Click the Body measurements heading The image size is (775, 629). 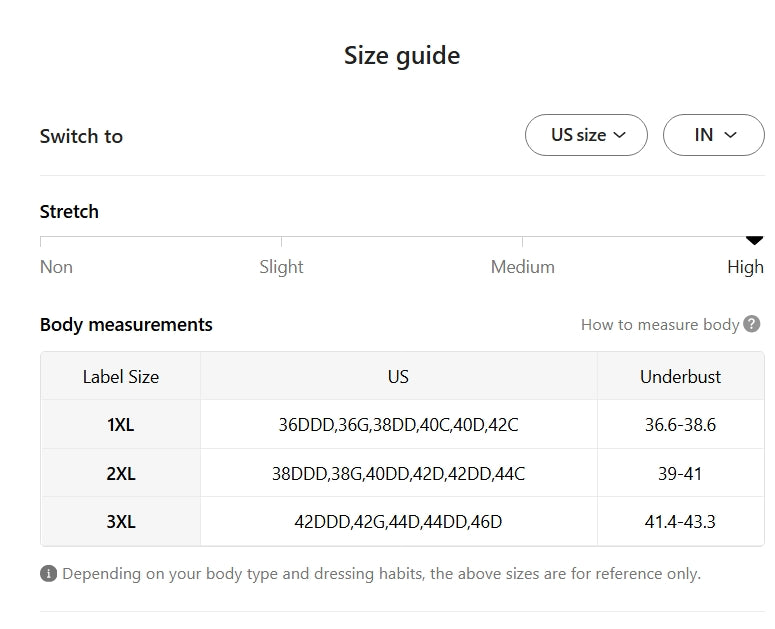pyautogui.click(x=126, y=325)
